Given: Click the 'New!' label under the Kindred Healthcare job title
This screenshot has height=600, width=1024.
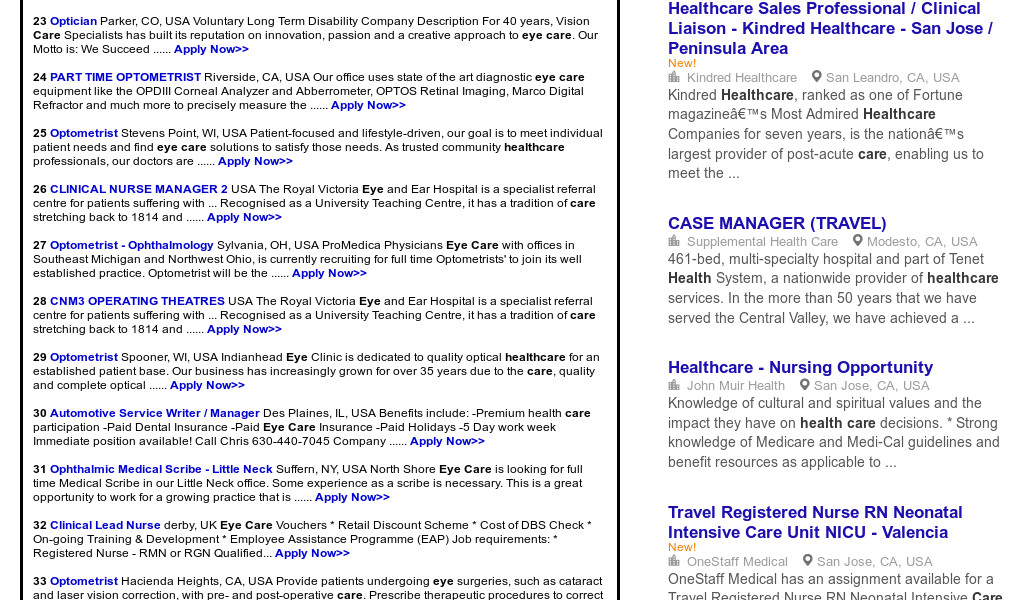Looking at the screenshot, I should (x=682, y=63).
